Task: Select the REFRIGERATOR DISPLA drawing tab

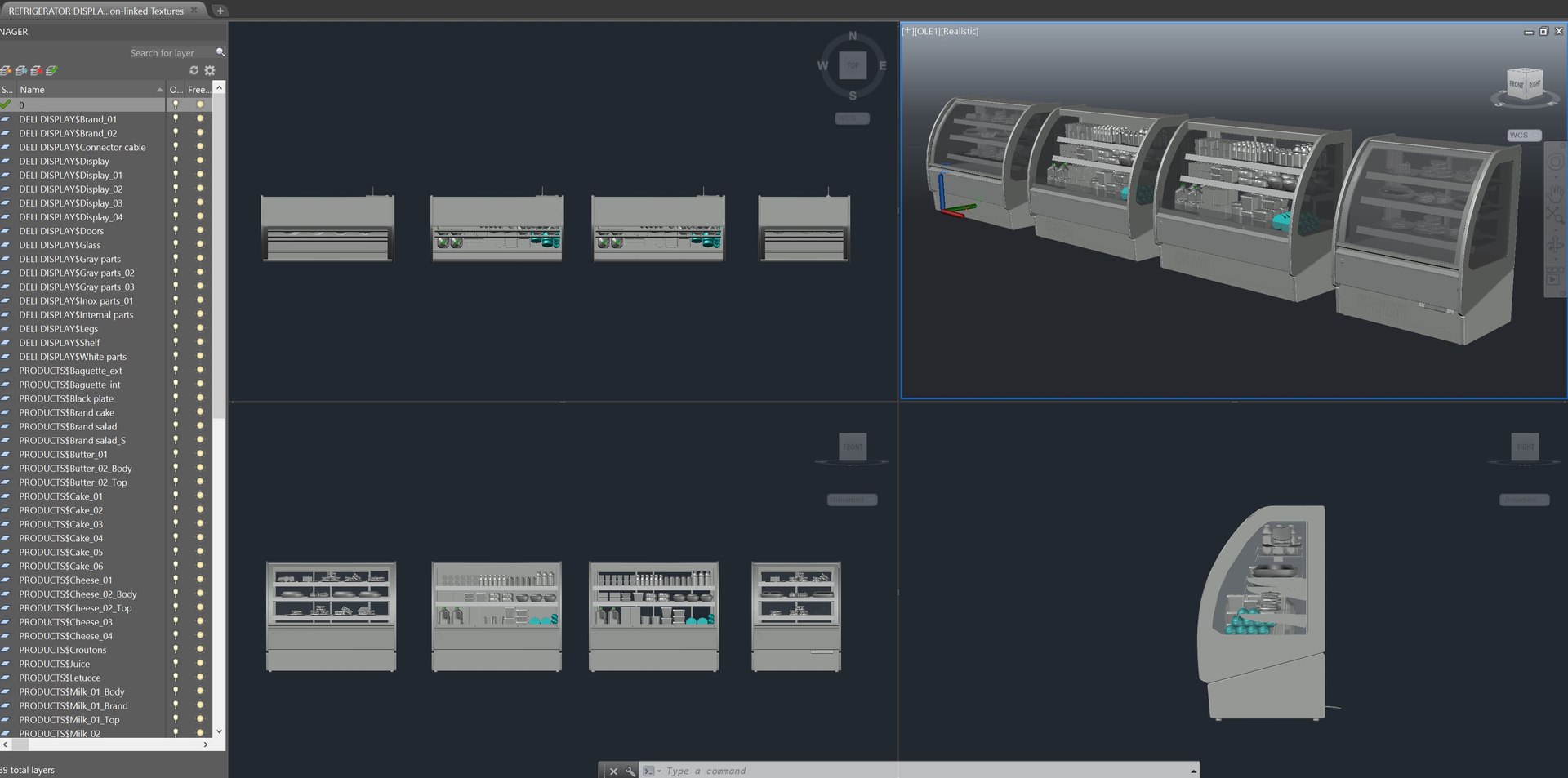Action: pos(96,11)
